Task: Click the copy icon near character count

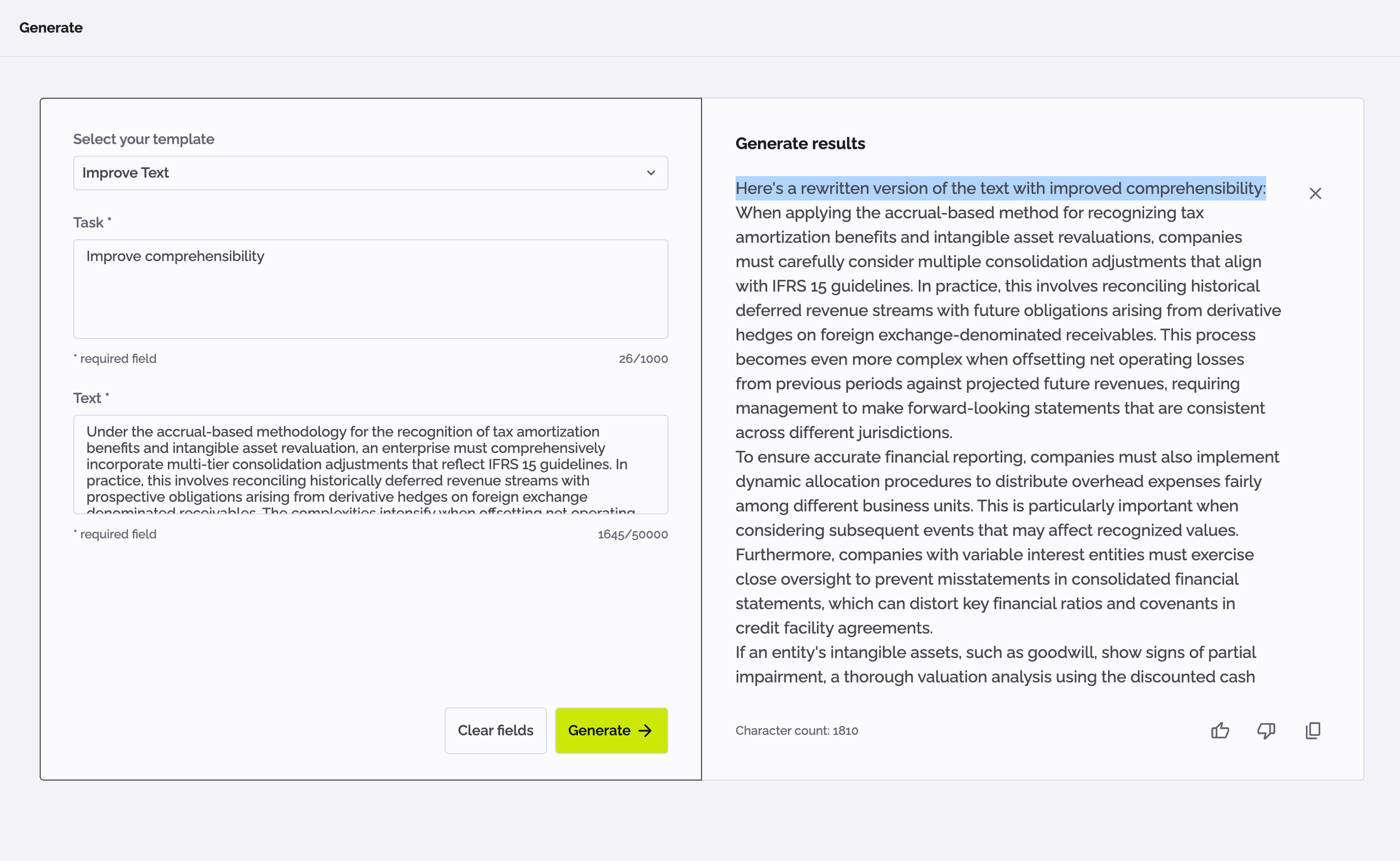Action: pyautogui.click(x=1312, y=731)
